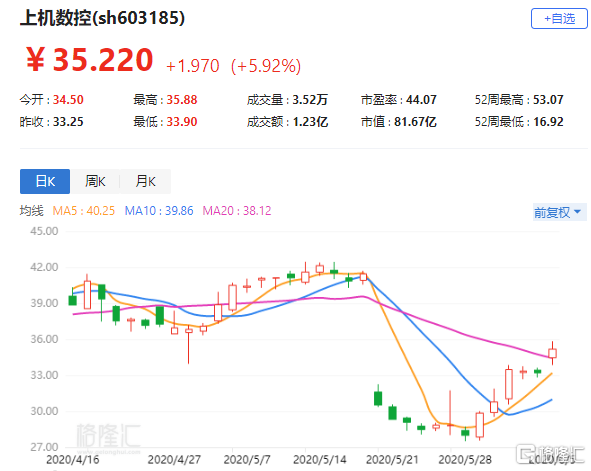Click the 36.00 y-axis label
591x471 pixels.
point(44,339)
